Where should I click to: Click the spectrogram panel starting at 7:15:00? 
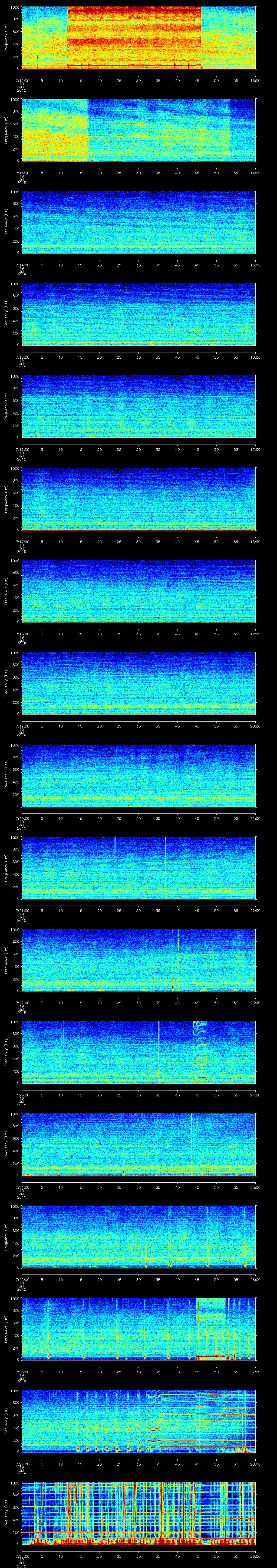pyautogui.click(x=139, y=314)
